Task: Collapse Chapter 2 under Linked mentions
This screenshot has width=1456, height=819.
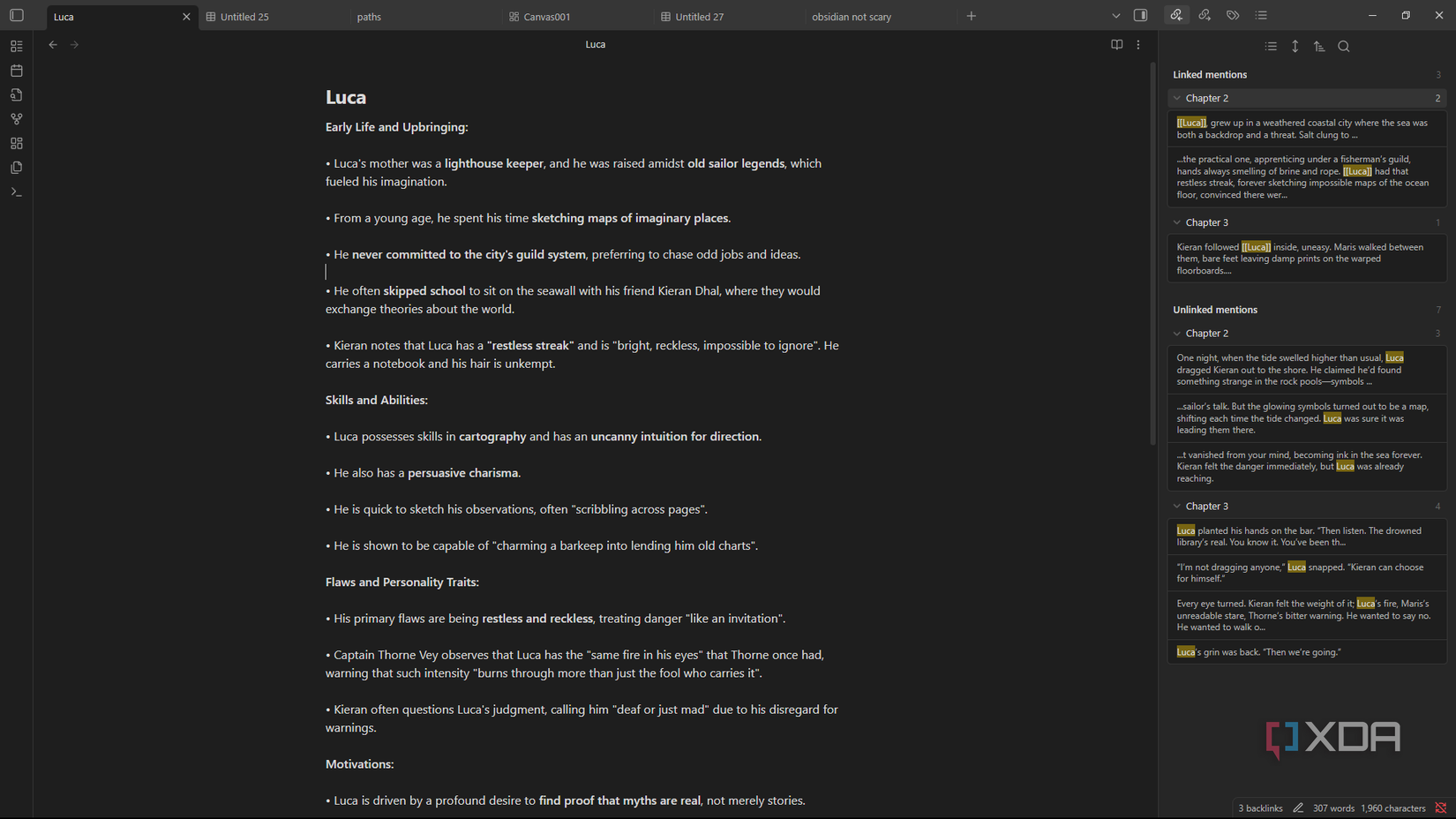Action: click(1177, 98)
